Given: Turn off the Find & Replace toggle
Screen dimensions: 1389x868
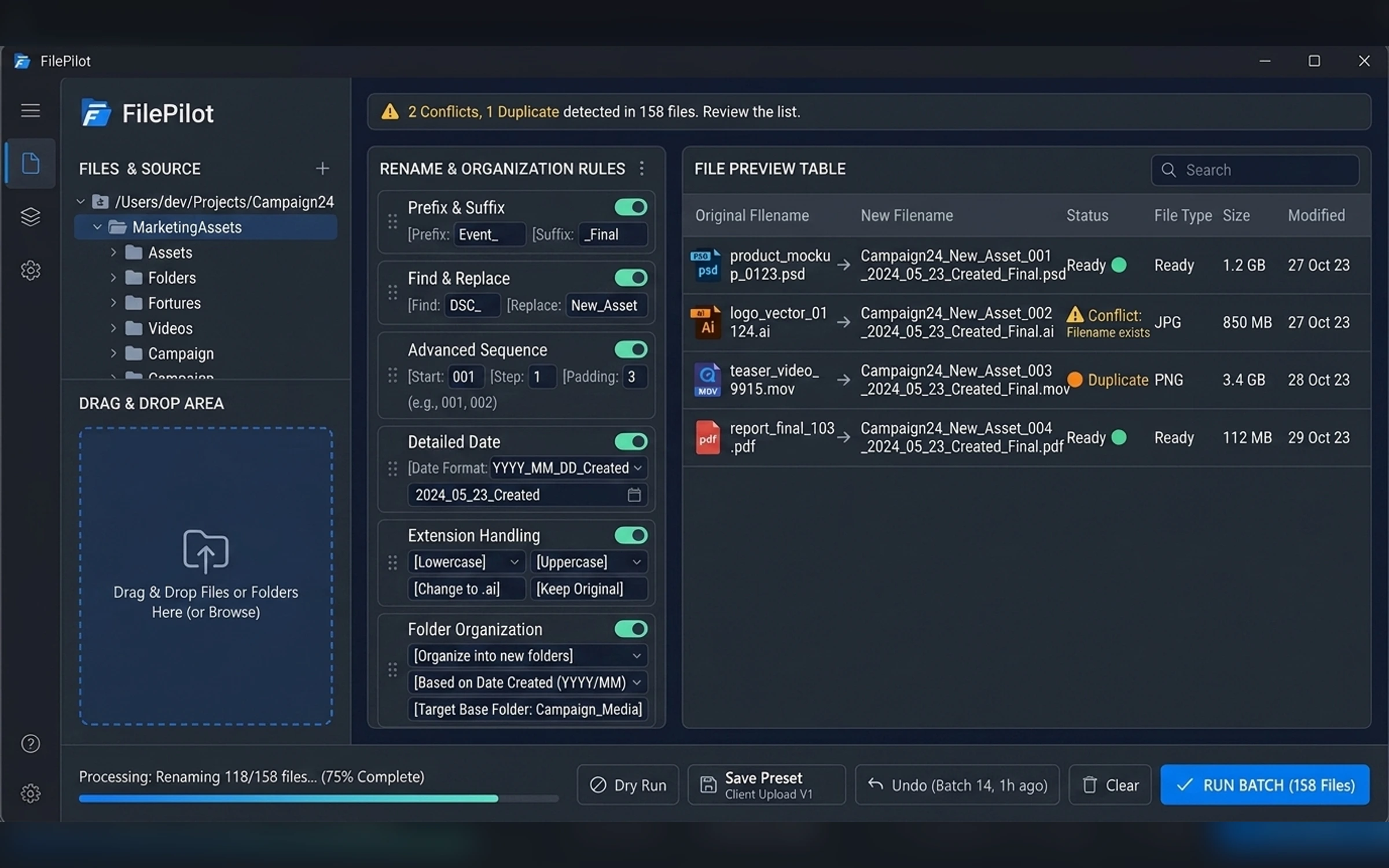Looking at the screenshot, I should [x=631, y=278].
